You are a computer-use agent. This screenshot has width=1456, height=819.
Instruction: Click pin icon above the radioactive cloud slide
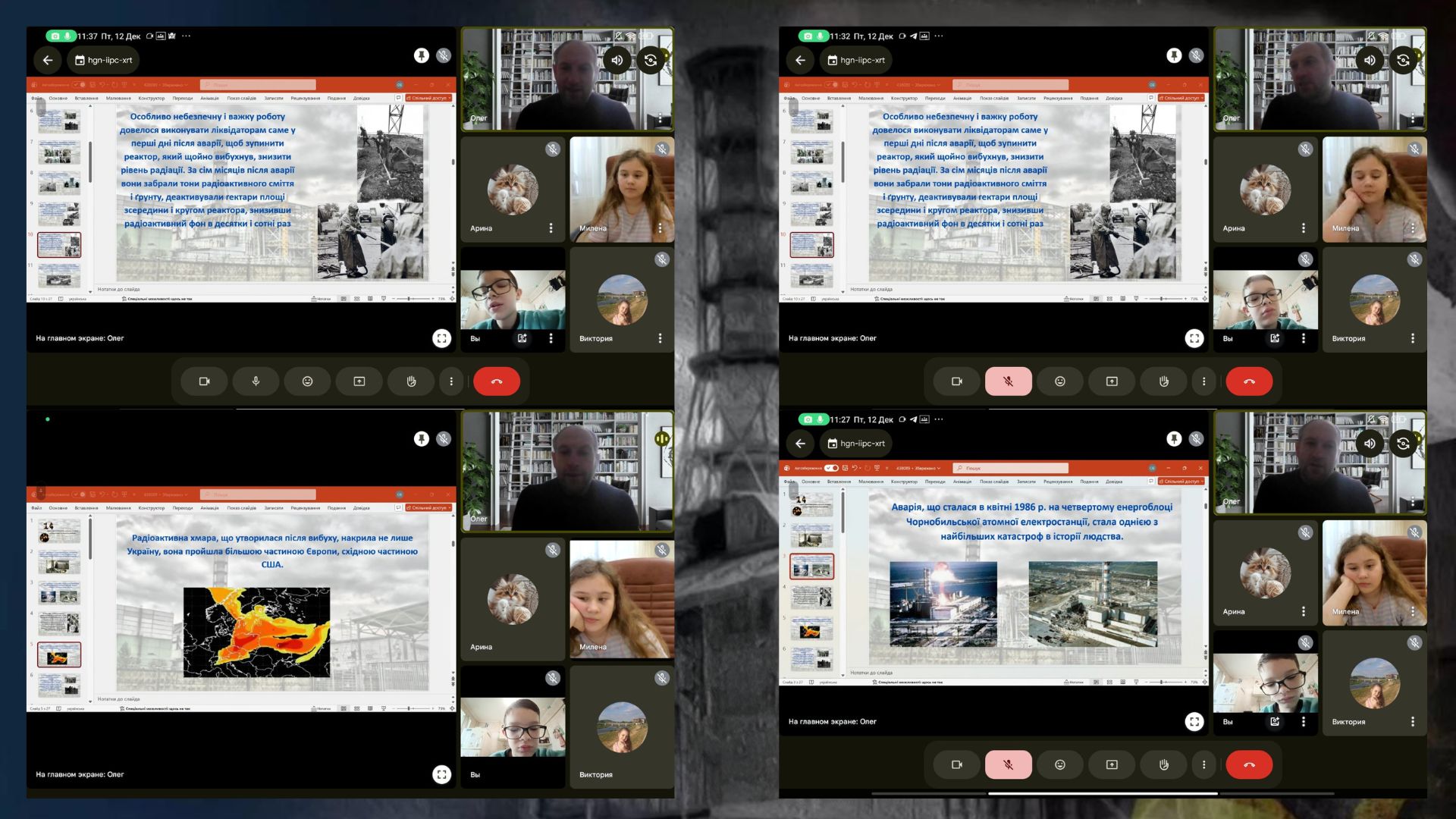(x=421, y=439)
